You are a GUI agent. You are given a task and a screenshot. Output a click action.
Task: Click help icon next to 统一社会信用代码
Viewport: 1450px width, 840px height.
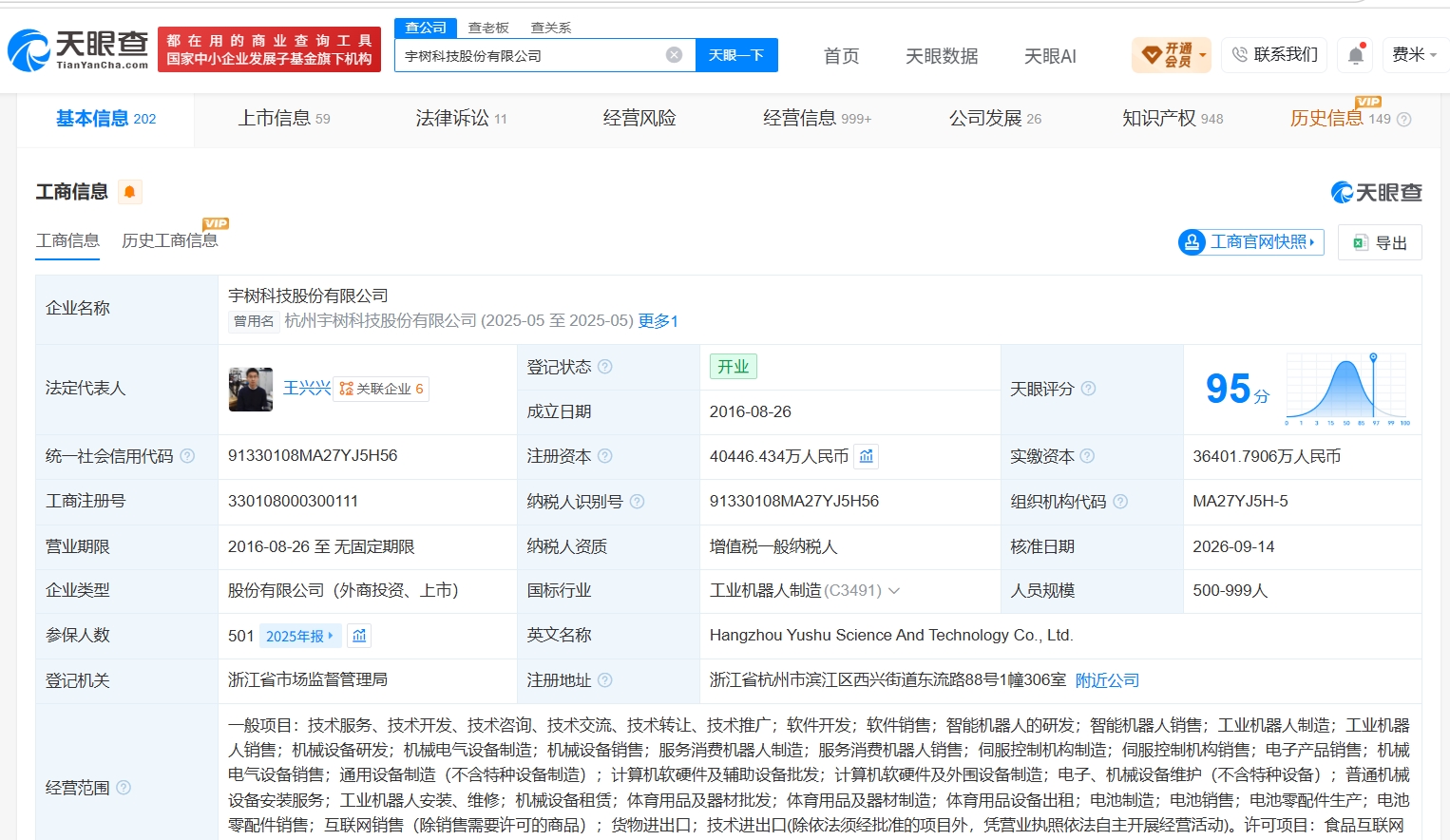click(x=187, y=456)
